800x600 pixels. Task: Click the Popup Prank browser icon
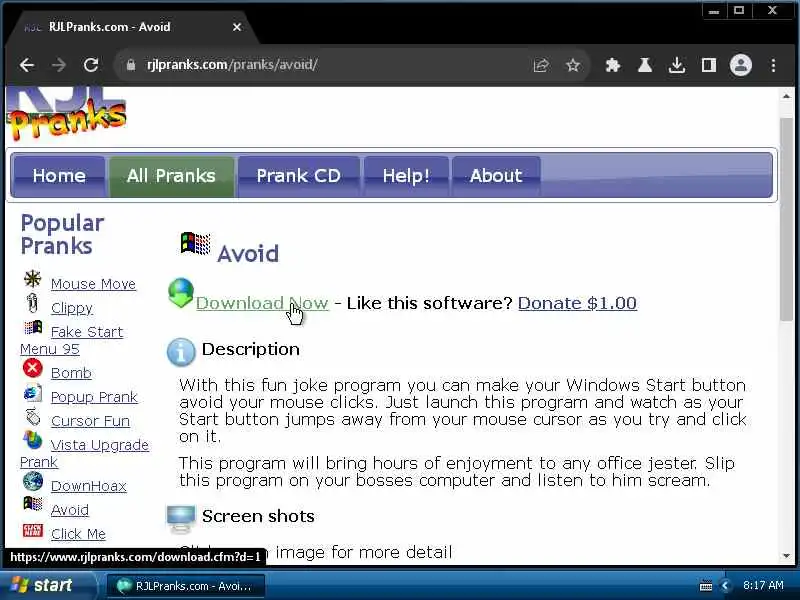[33, 392]
